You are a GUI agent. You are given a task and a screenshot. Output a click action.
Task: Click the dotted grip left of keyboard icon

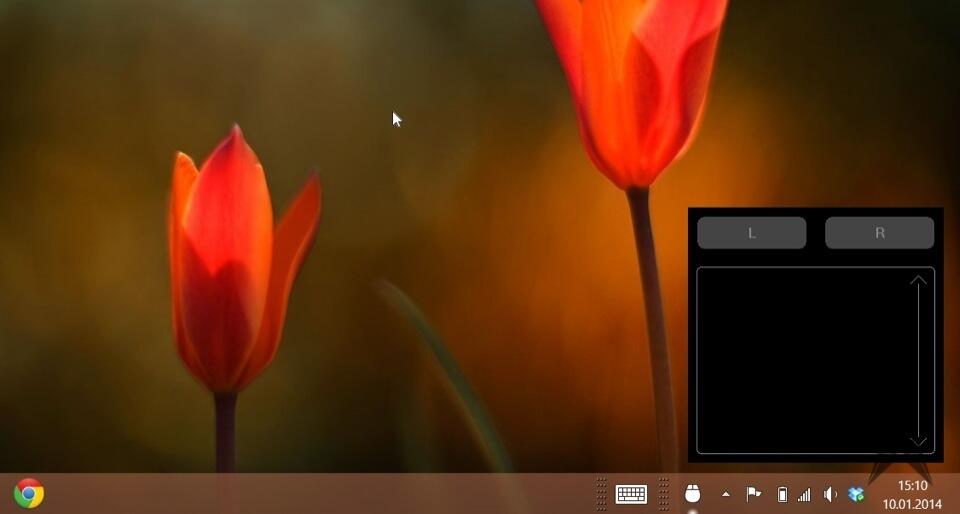(x=601, y=494)
